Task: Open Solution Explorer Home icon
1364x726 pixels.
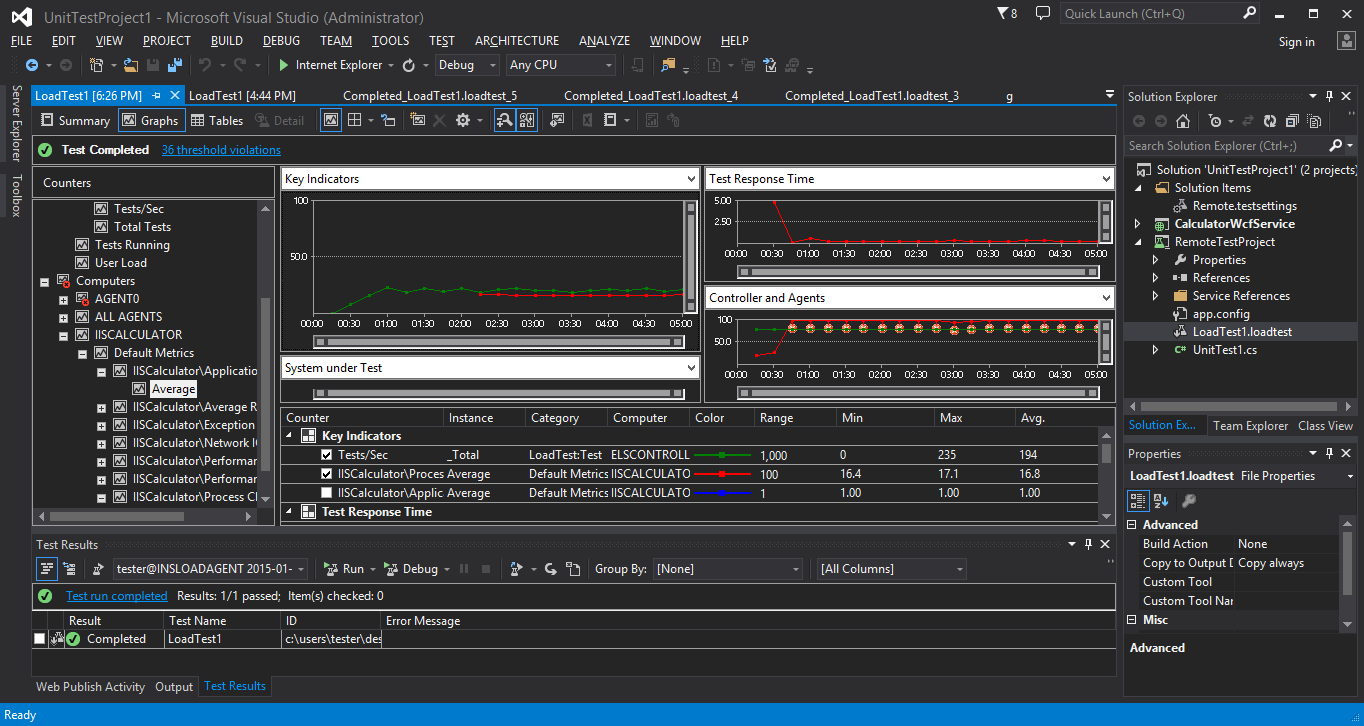Action: (1183, 121)
